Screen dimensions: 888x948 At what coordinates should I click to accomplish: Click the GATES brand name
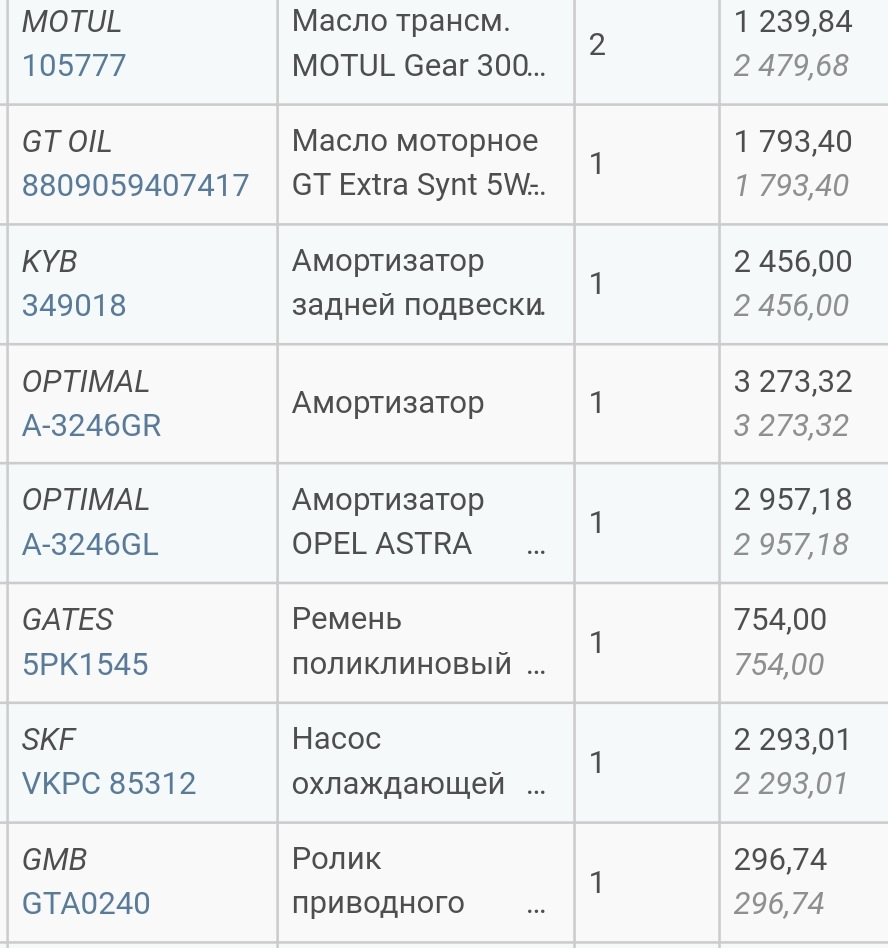click(x=68, y=620)
